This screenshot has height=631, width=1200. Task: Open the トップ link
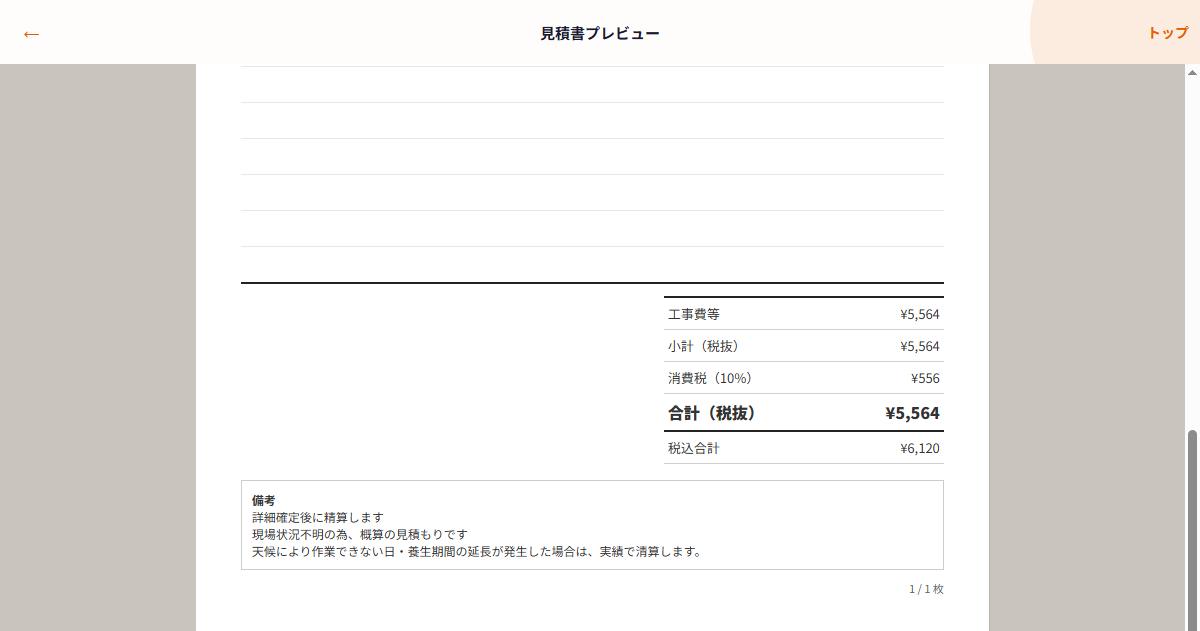[1168, 33]
